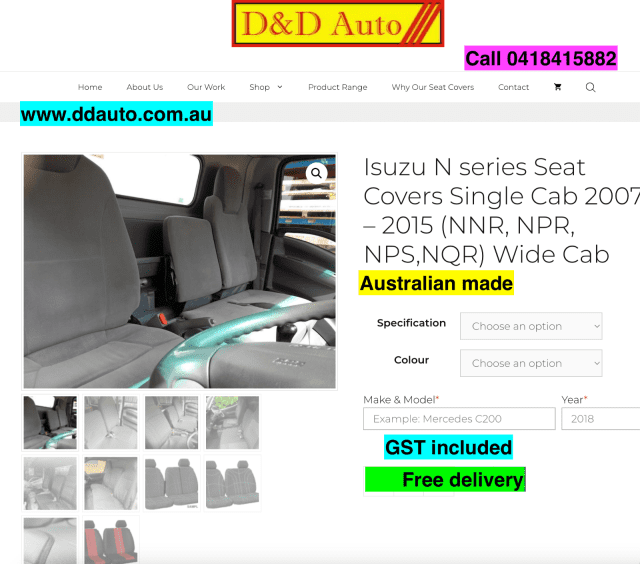Click the D&D Auto logo
This screenshot has height=564, width=640.
point(338,24)
